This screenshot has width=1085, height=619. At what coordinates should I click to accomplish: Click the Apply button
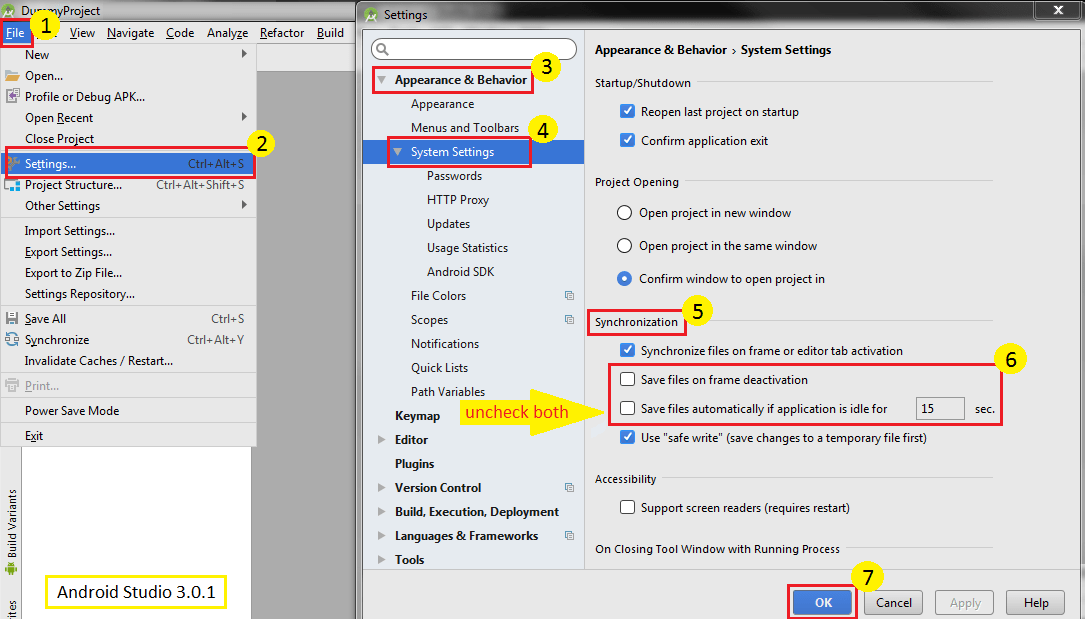coord(965,602)
